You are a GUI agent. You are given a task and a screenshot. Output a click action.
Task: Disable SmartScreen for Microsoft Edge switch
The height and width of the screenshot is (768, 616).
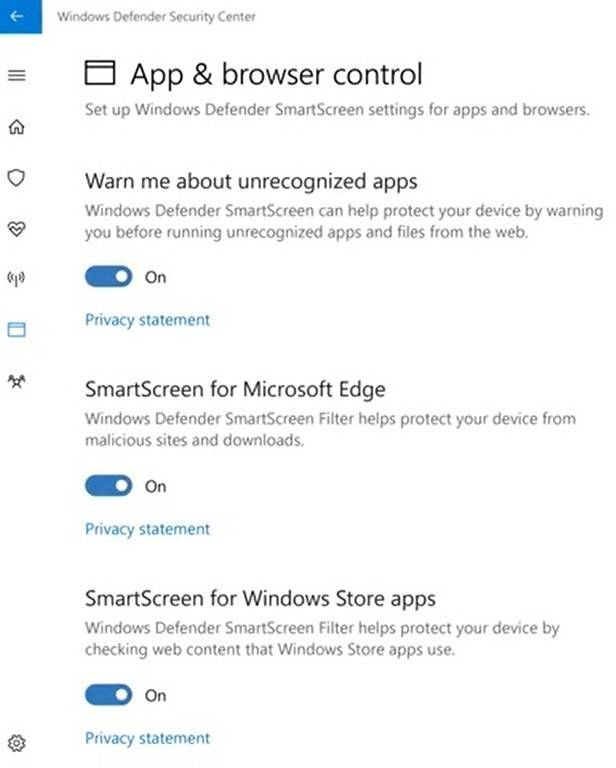click(109, 486)
